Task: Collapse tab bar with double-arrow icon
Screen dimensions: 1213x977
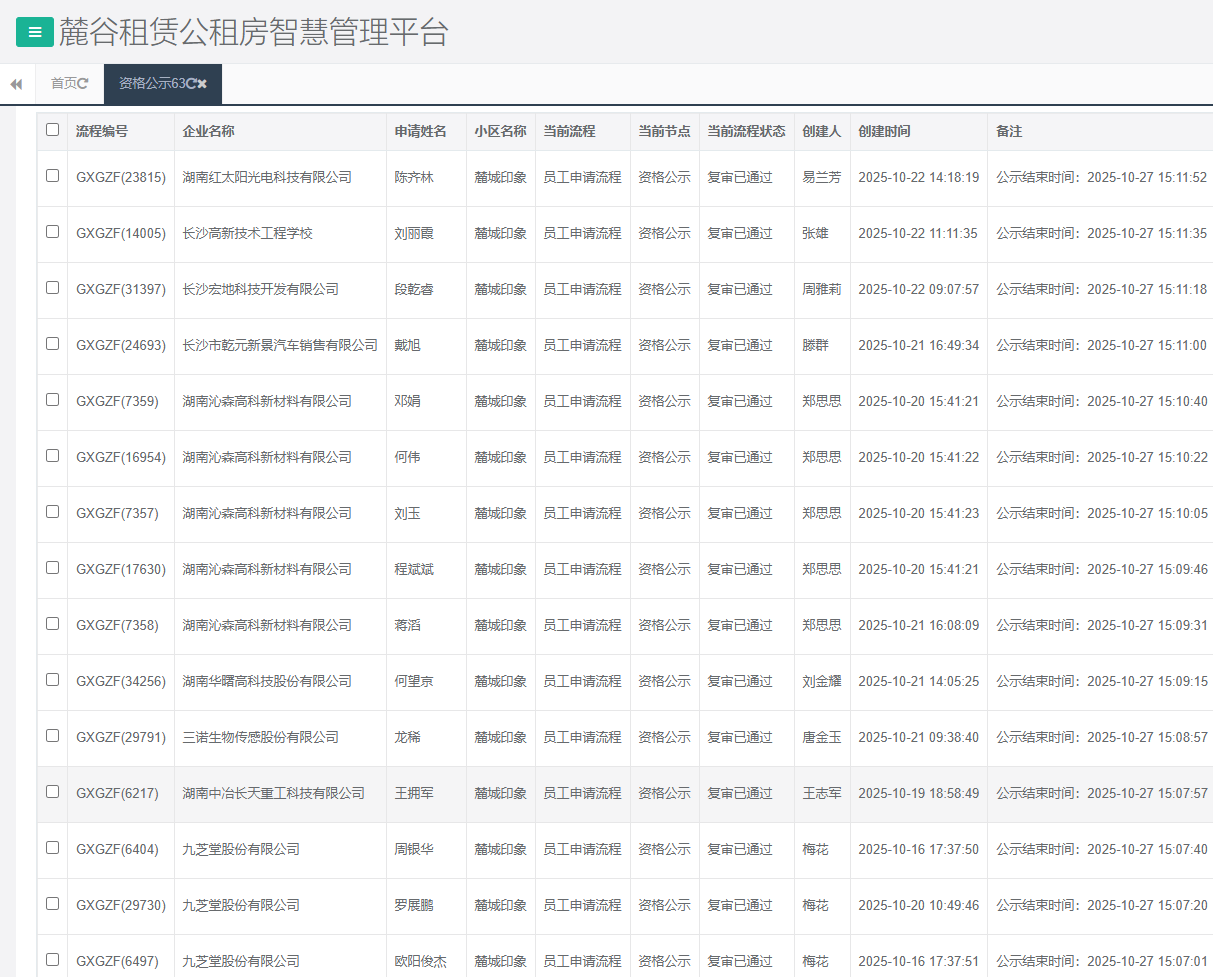Action: coord(16,84)
